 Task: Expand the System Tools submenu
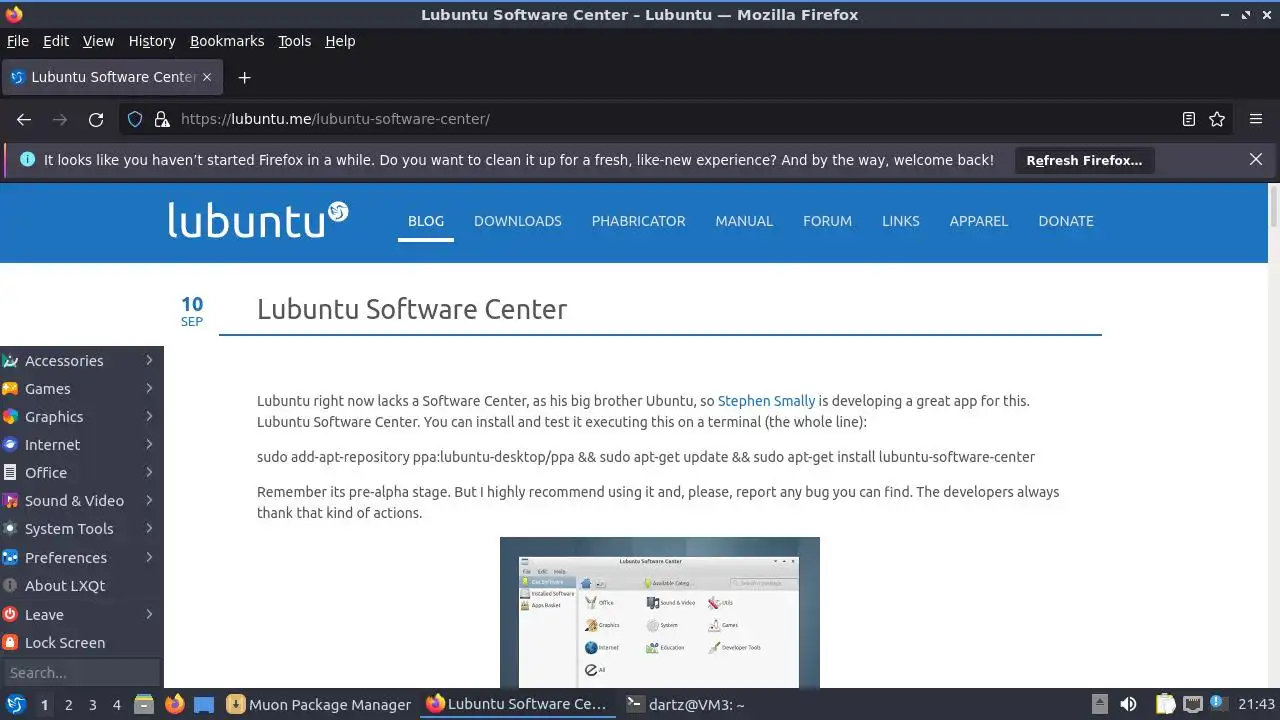[80, 529]
